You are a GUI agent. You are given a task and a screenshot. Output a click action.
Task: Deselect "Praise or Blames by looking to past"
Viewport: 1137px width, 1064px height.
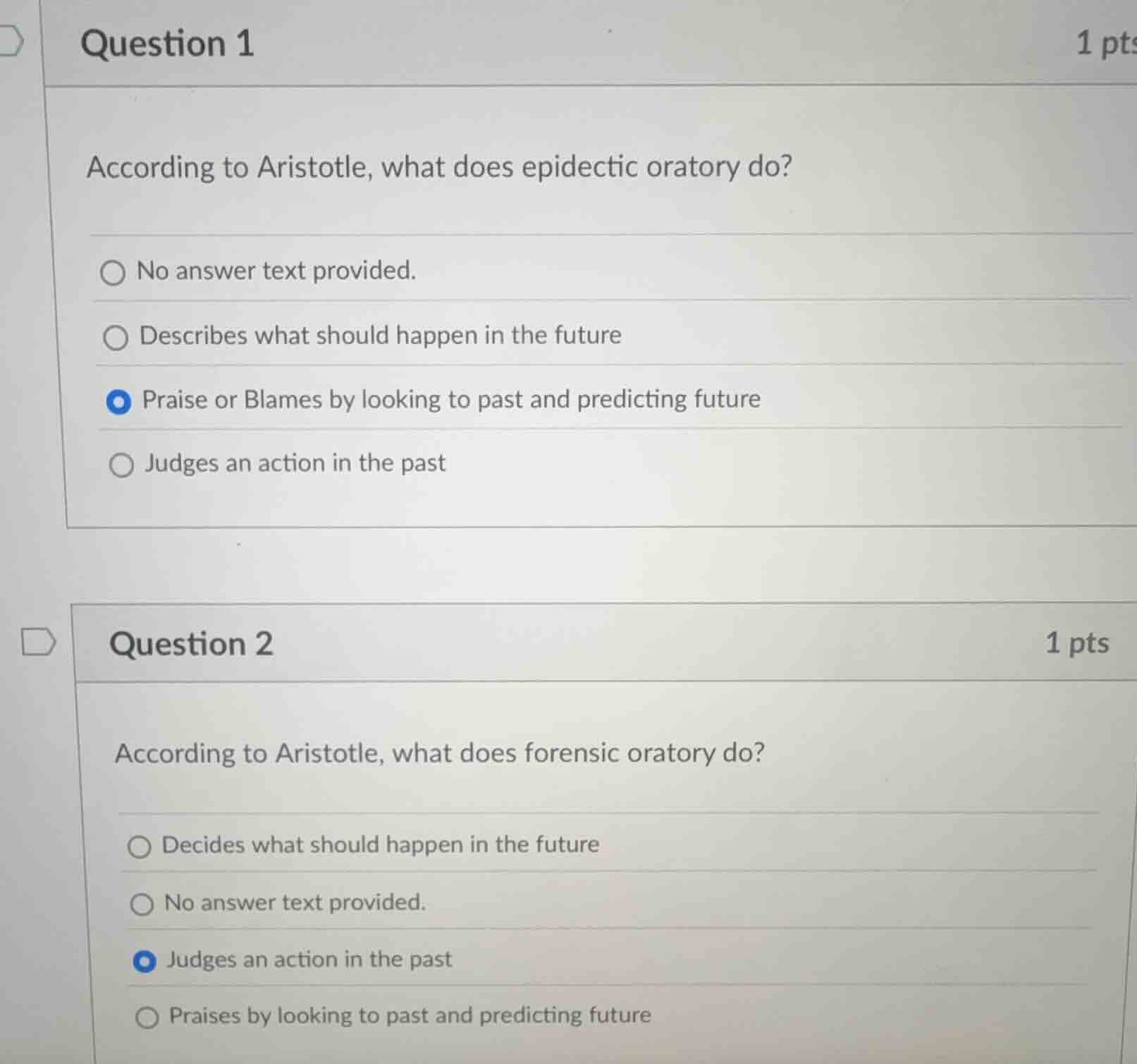coord(120,402)
